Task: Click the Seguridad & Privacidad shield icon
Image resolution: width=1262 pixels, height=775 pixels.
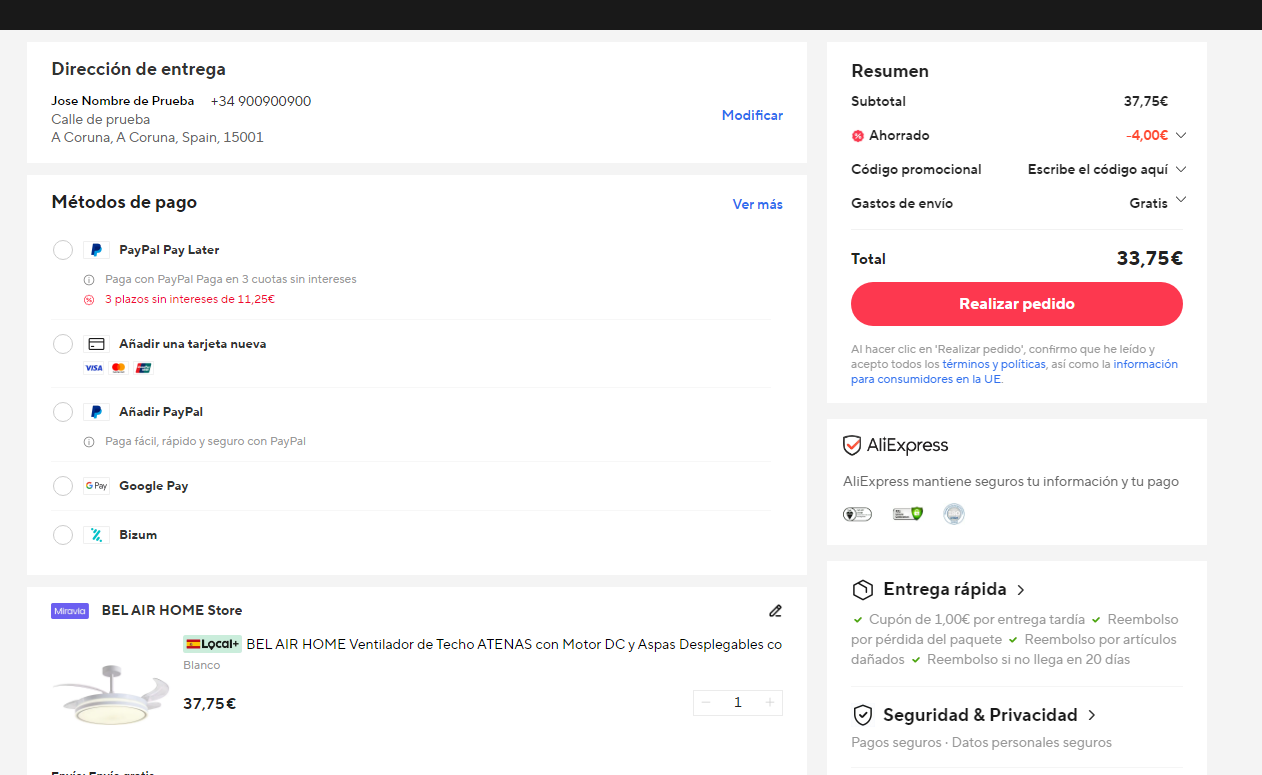Action: (862, 715)
